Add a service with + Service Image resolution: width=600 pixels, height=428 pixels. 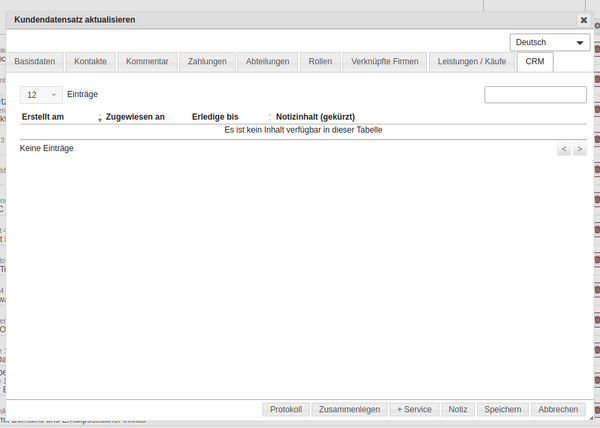point(414,409)
